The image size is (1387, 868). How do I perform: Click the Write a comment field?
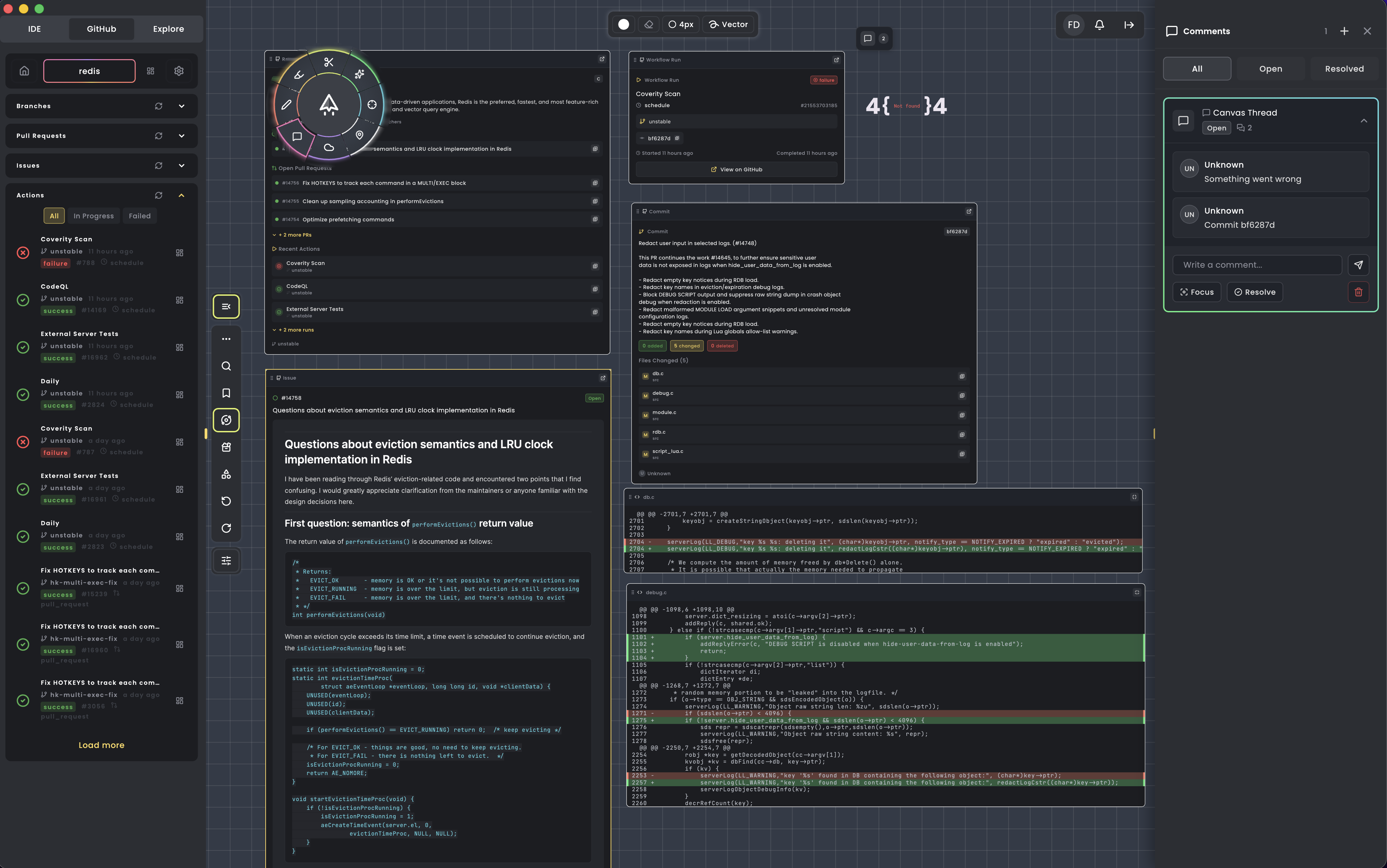pos(1257,265)
